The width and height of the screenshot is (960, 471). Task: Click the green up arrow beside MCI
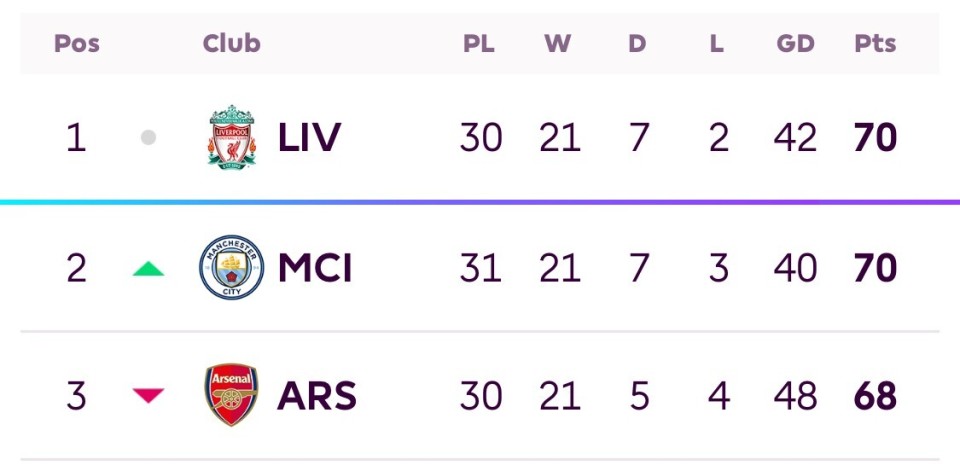coord(148,268)
